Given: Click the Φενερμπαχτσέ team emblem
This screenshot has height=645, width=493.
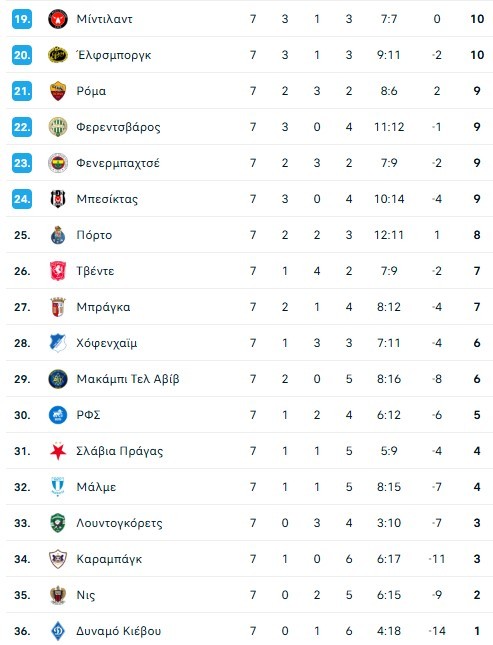Looking at the screenshot, I should pos(58,163).
